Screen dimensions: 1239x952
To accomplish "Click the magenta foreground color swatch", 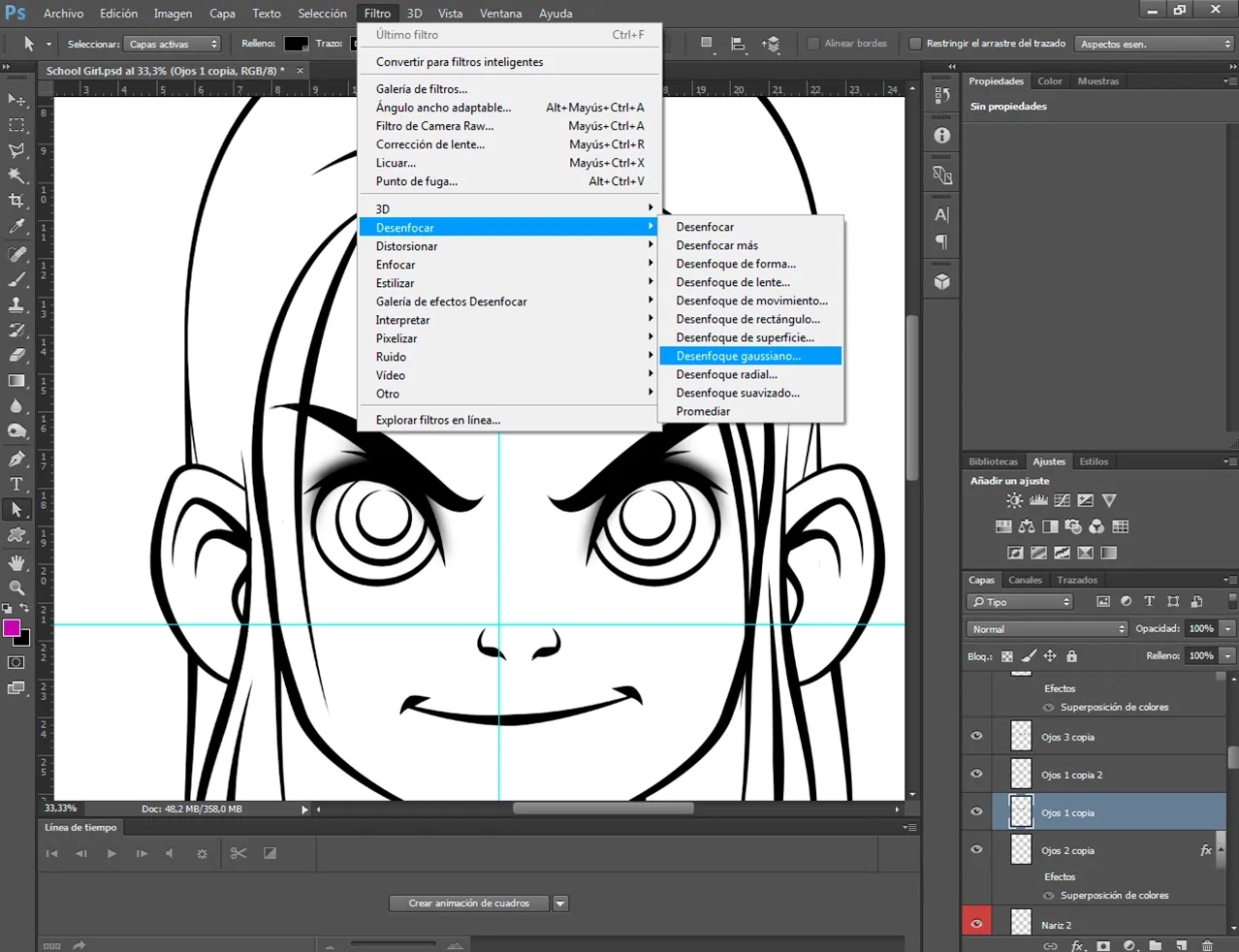I will coord(12,628).
